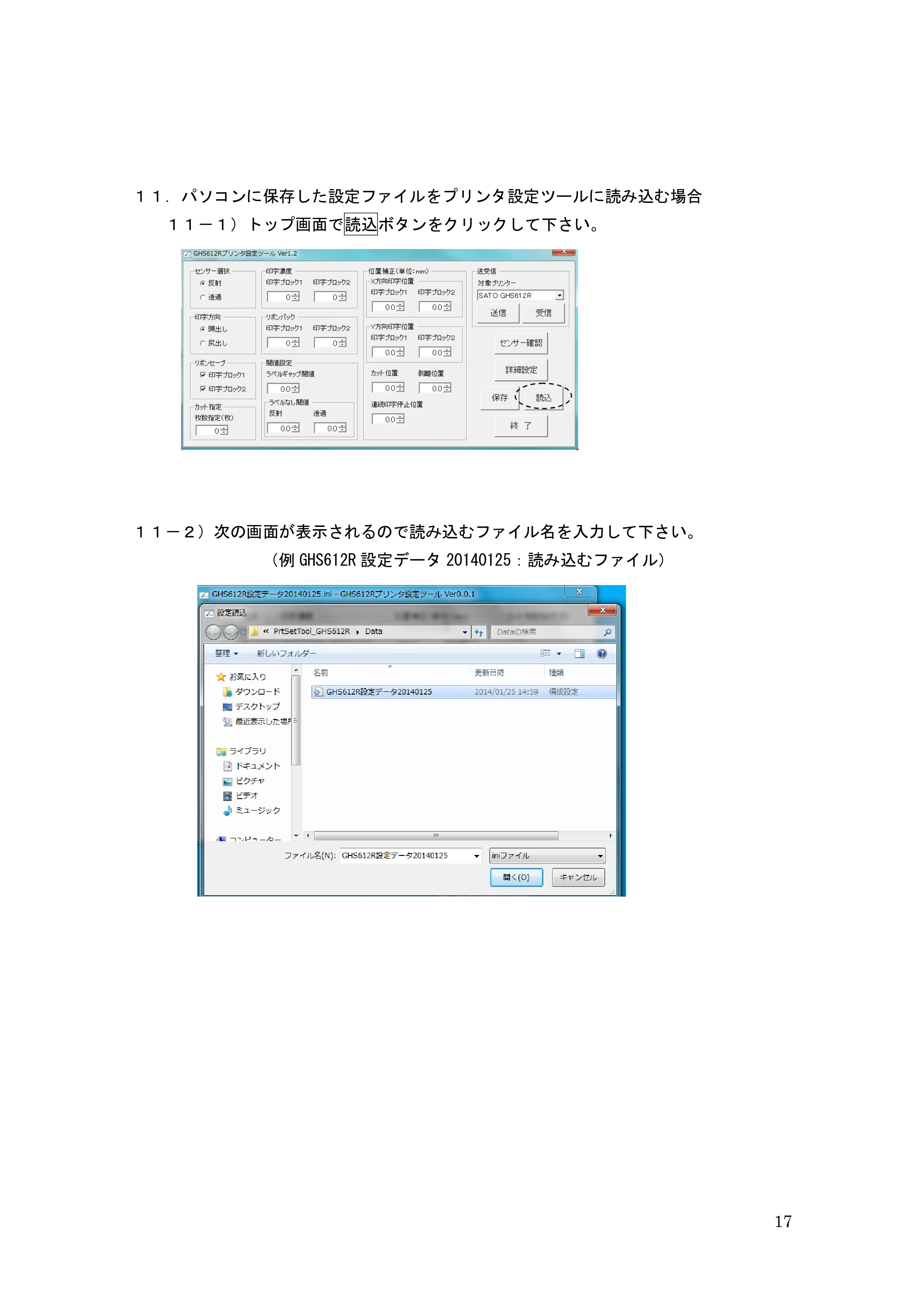Image resolution: width=924 pixels, height=1307 pixels.
Task: Click the 保存 button
Action: pyautogui.click(x=499, y=398)
